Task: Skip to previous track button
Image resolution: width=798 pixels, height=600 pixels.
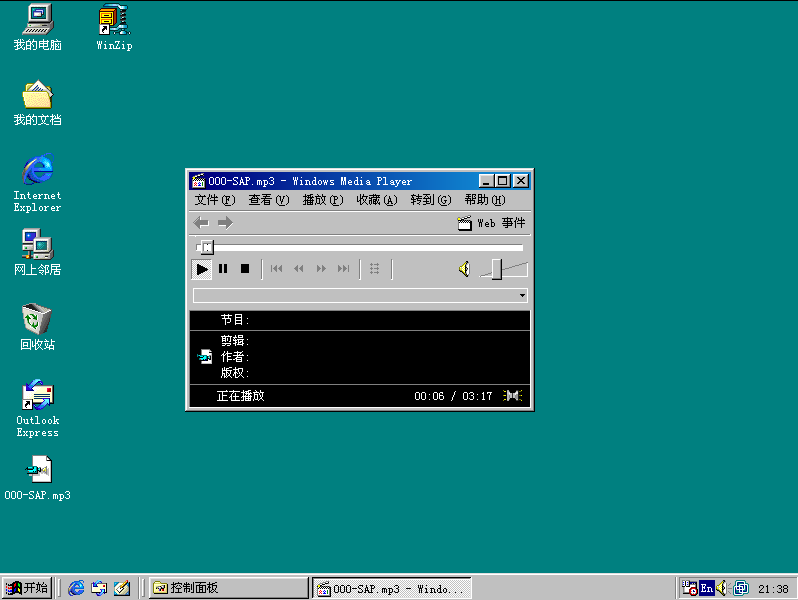Action: click(276, 269)
